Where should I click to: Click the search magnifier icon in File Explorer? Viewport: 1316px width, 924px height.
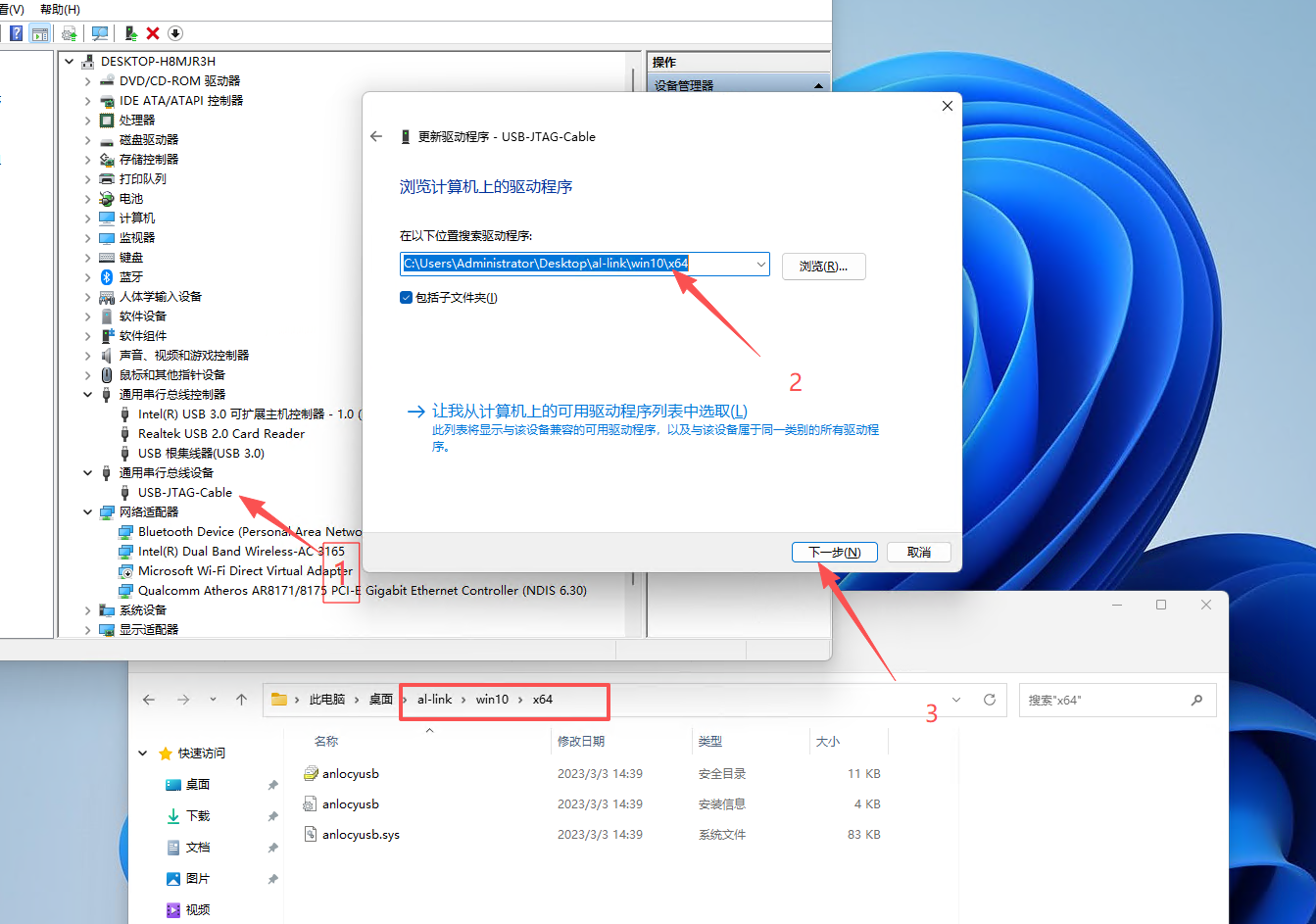1196,700
